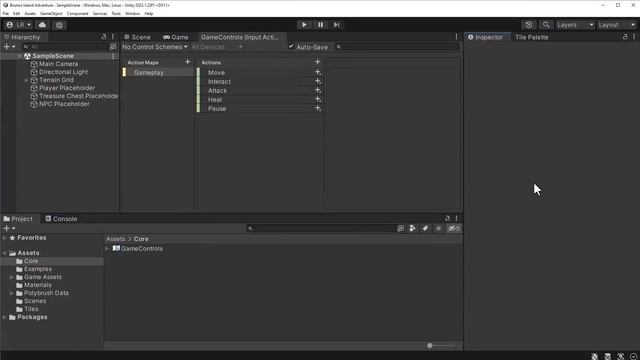Screen dimensions: 640x360
Task: Focus the Input Actions search field
Action: click(x=397, y=47)
